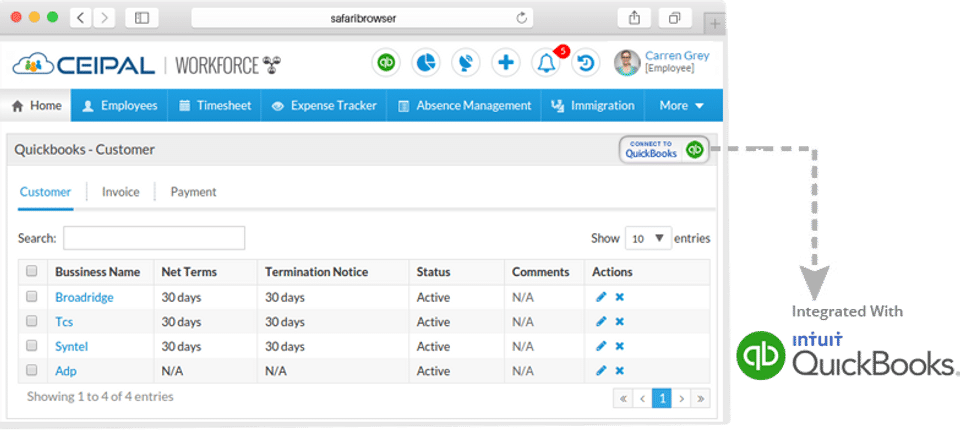
Task: Edit the Syntel customer pencil icon
Action: 601,346
